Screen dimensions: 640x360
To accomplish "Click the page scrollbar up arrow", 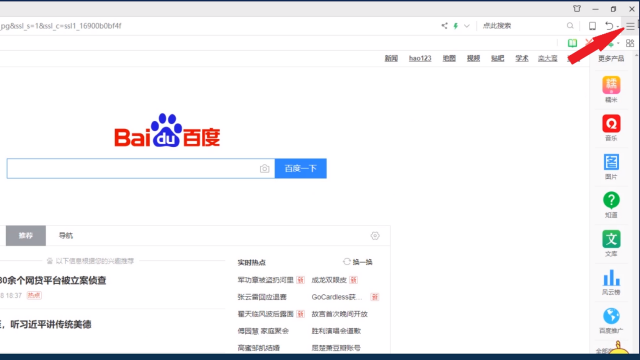I will [637, 56].
